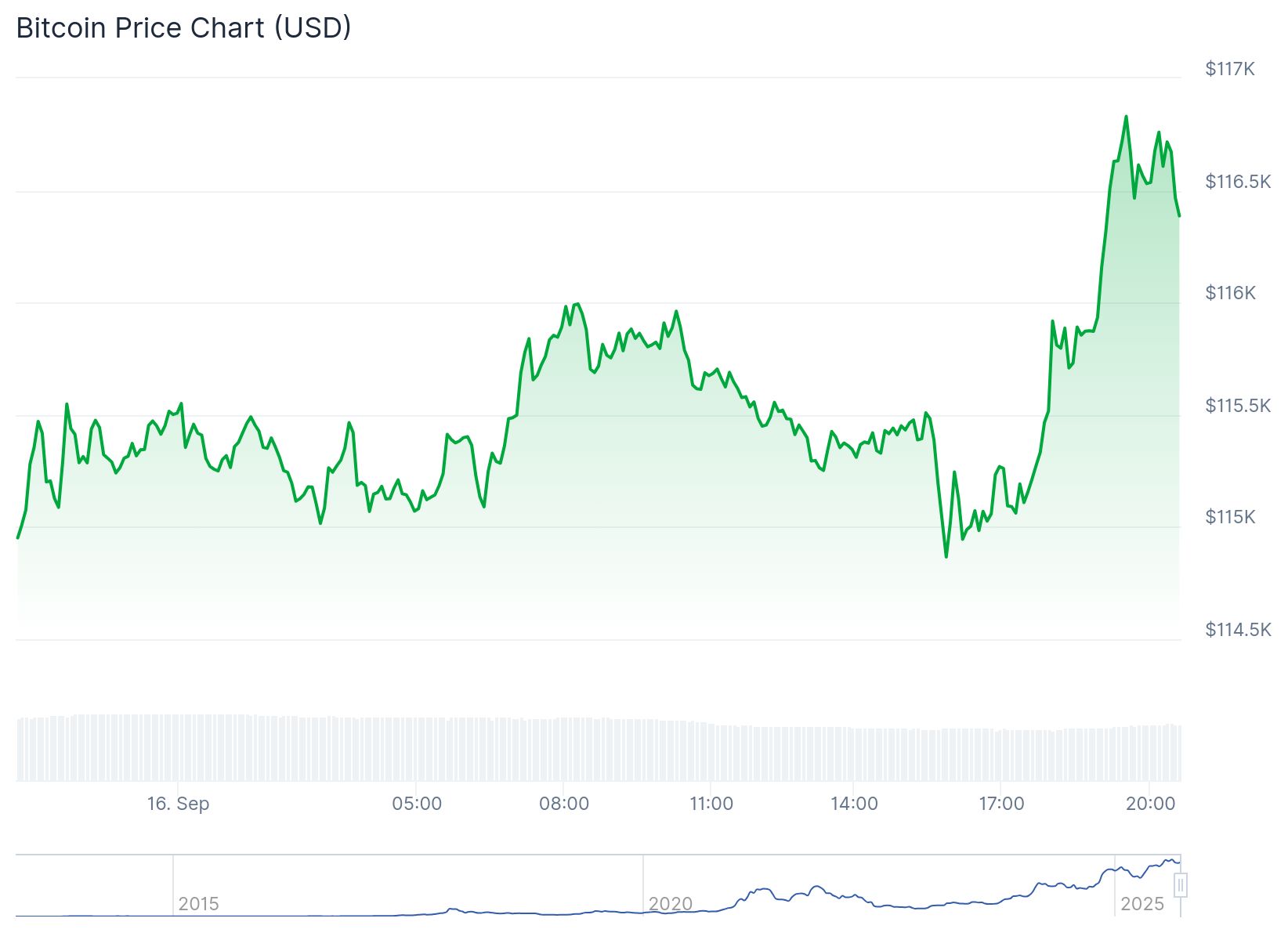Click the navigator range handle

pyautogui.click(x=1180, y=885)
